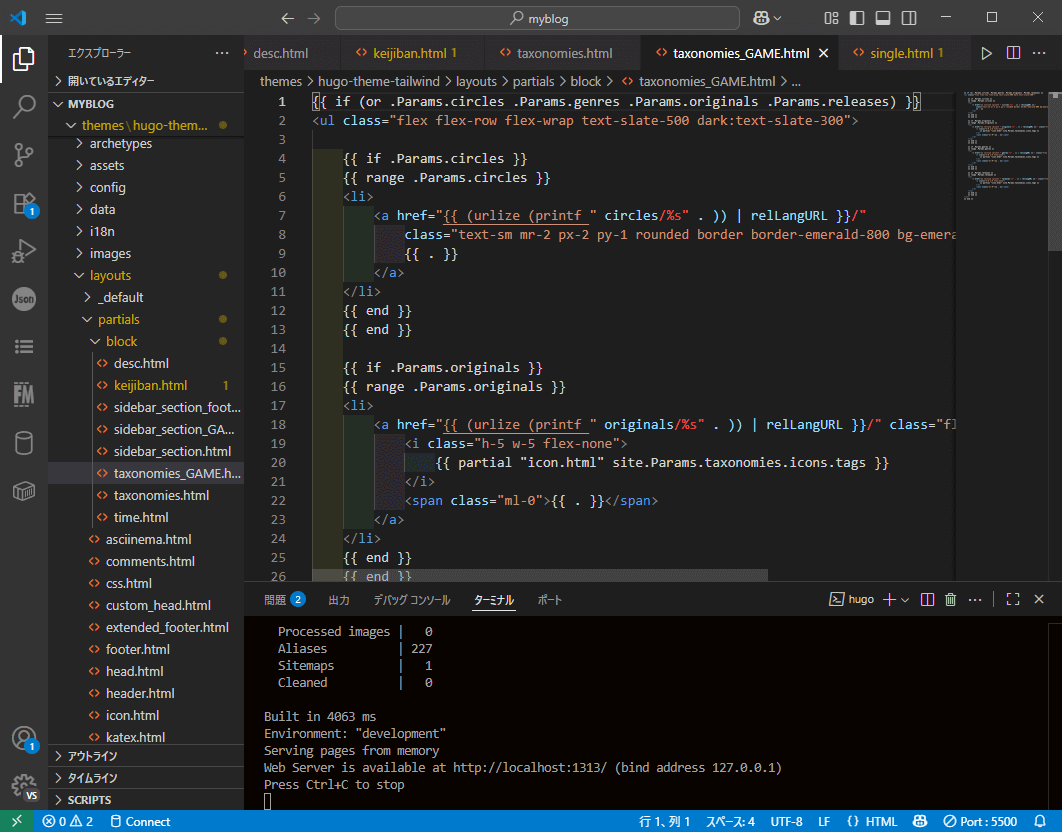The image size is (1062, 832).
Task: Click the Manage settings gear icon
Action: (x=24, y=786)
